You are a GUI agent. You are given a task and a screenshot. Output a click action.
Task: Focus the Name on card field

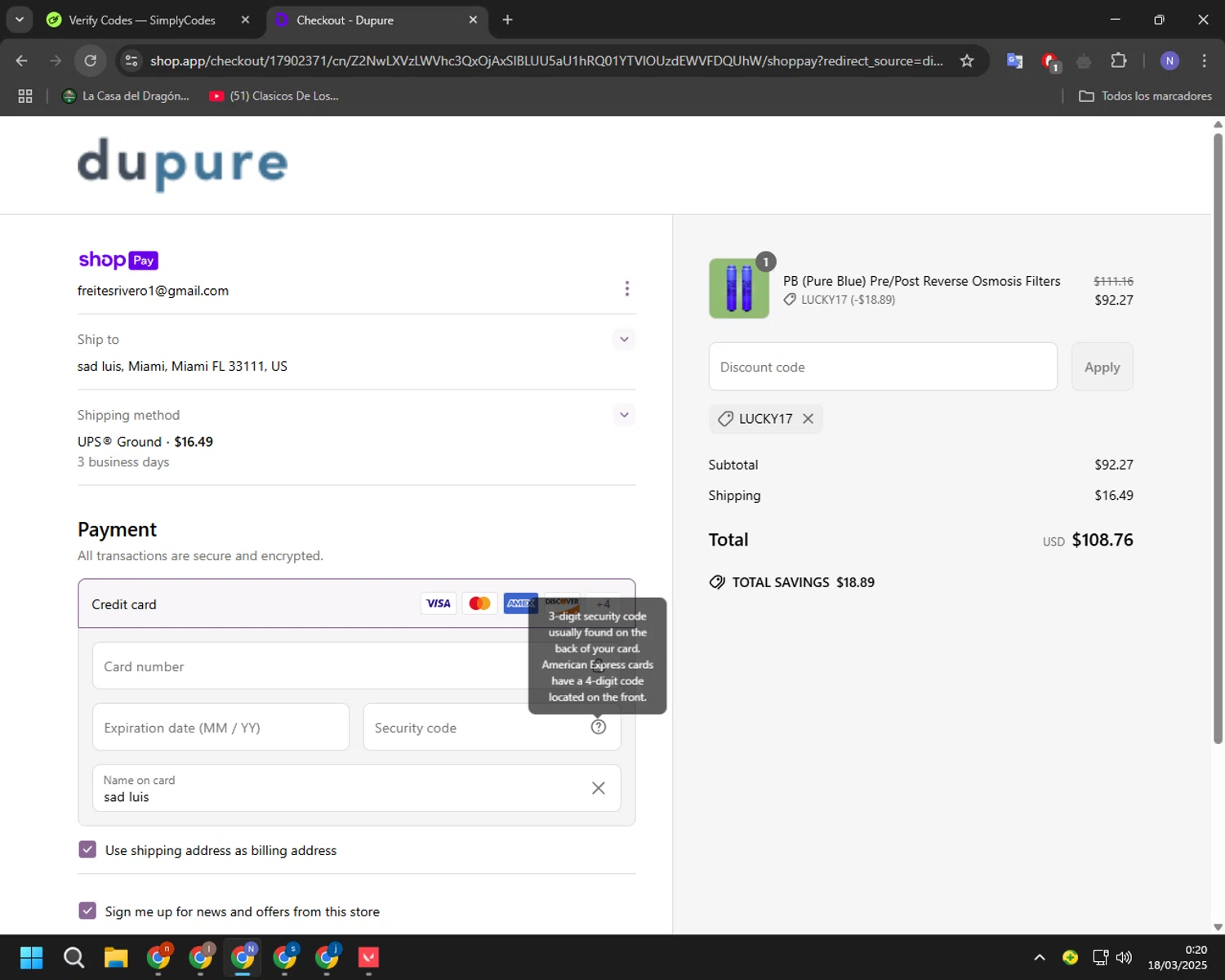pyautogui.click(x=357, y=788)
